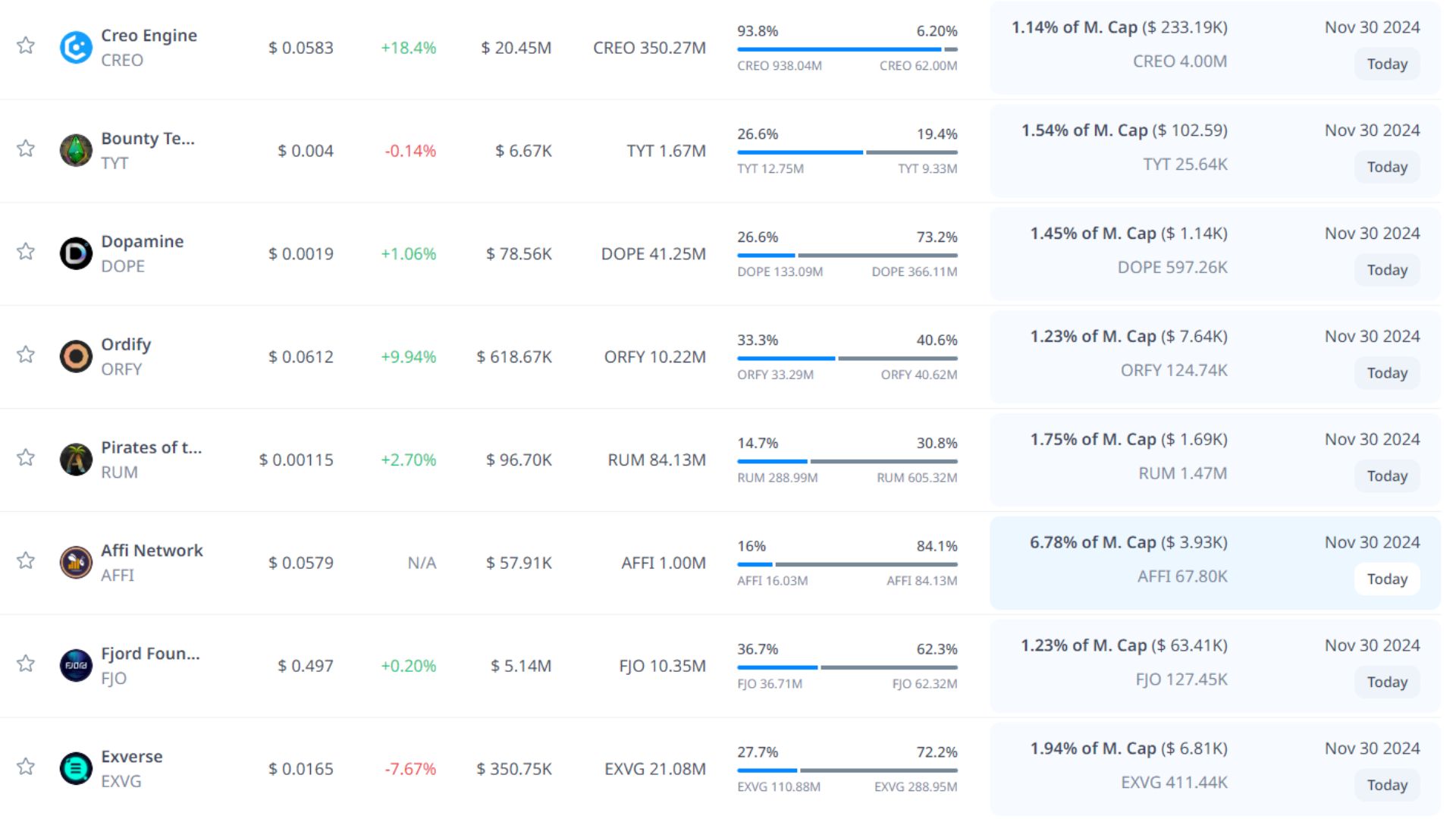
Task: Click Today badge in Creo Engine row
Action: [x=1386, y=64]
